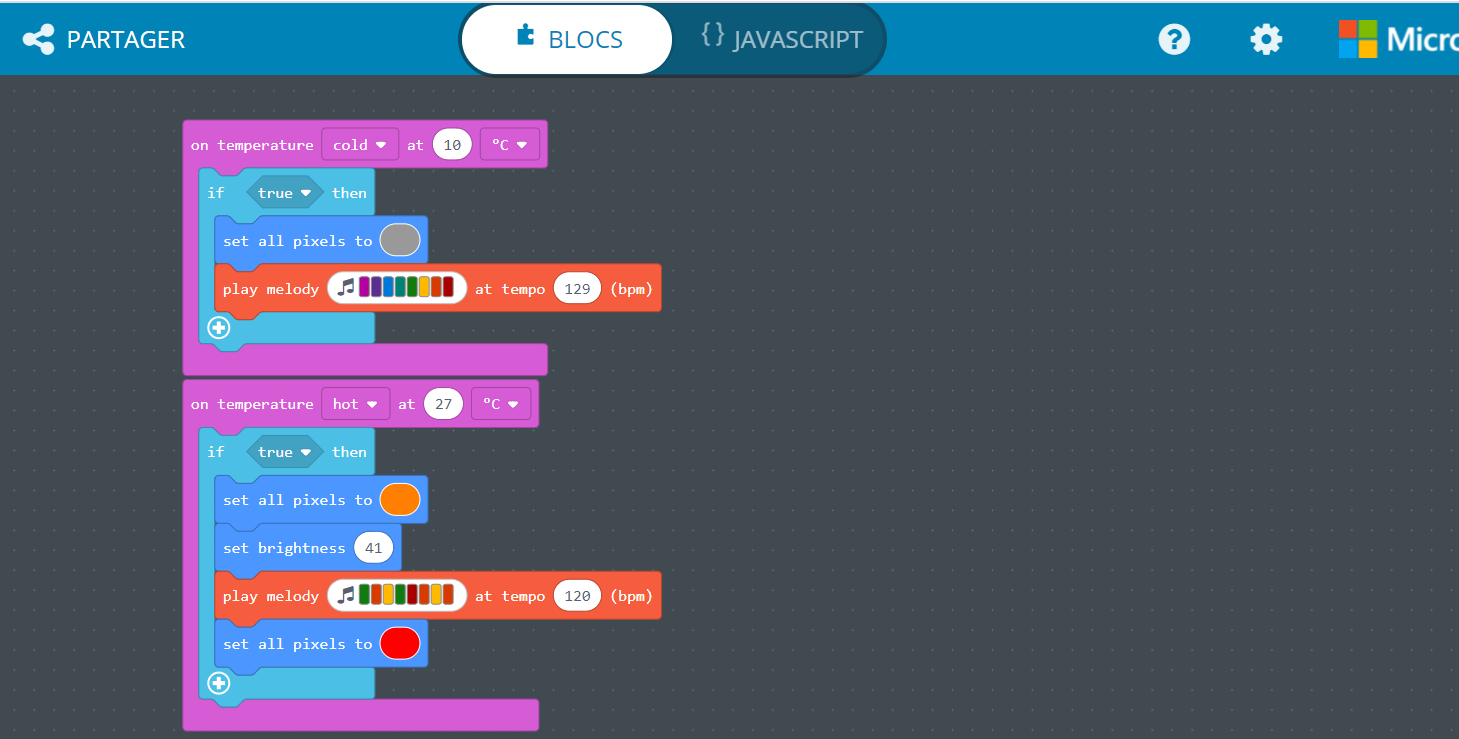The height and width of the screenshot is (739, 1459).
Task: Open the °C unit dropdown in hot block
Action: 501,404
